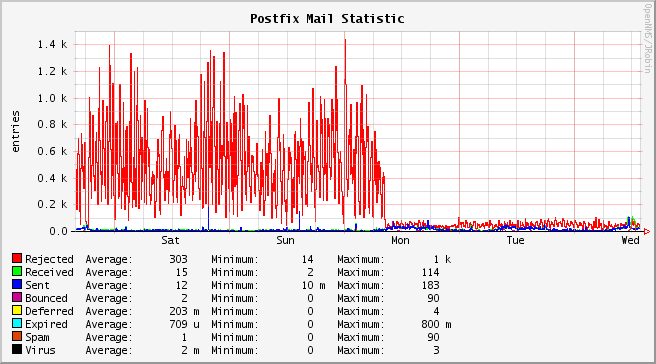
Task: Click the yellow Deferred legend swatch
Action: tap(17, 310)
